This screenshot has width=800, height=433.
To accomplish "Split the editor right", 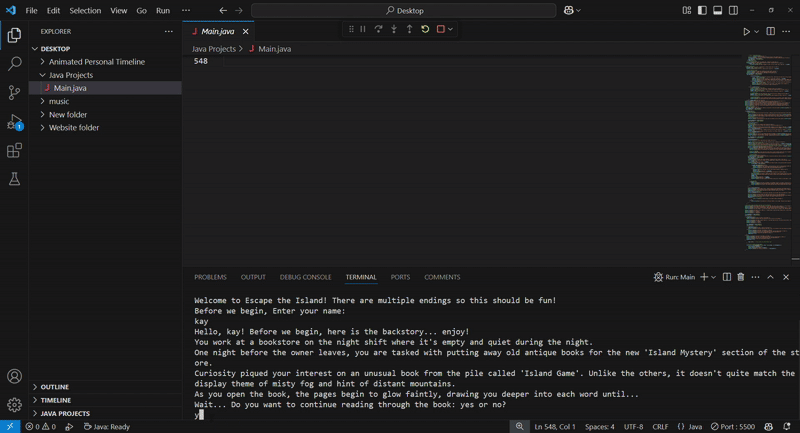I will tap(770, 32).
